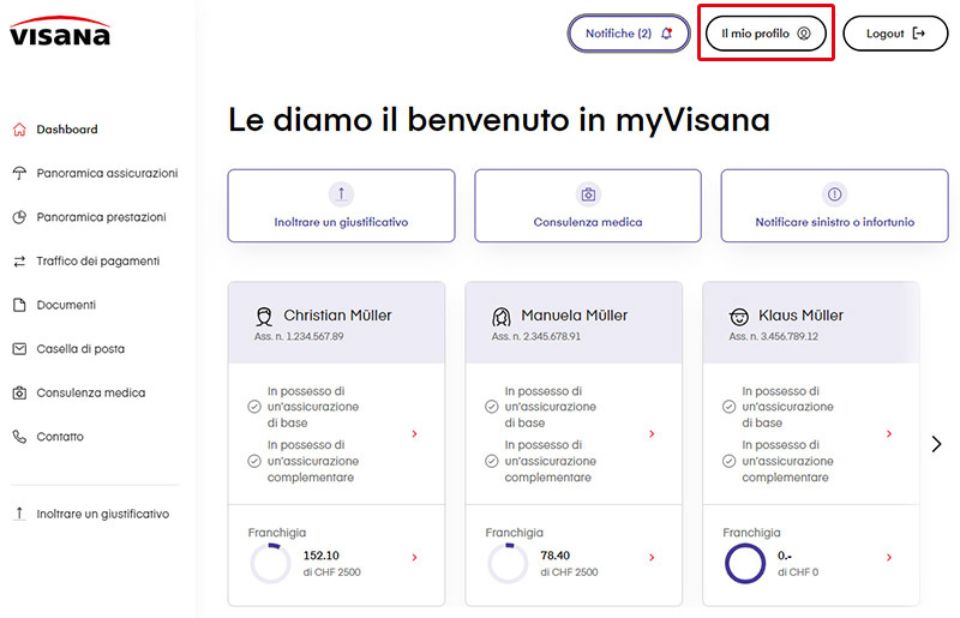Screen dimensions: 960x618
Task: Click the Documenti file icon
Action: coord(18,305)
